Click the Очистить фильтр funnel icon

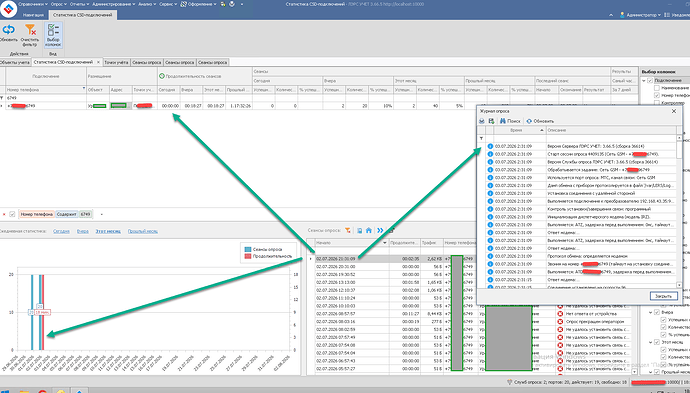pos(30,30)
